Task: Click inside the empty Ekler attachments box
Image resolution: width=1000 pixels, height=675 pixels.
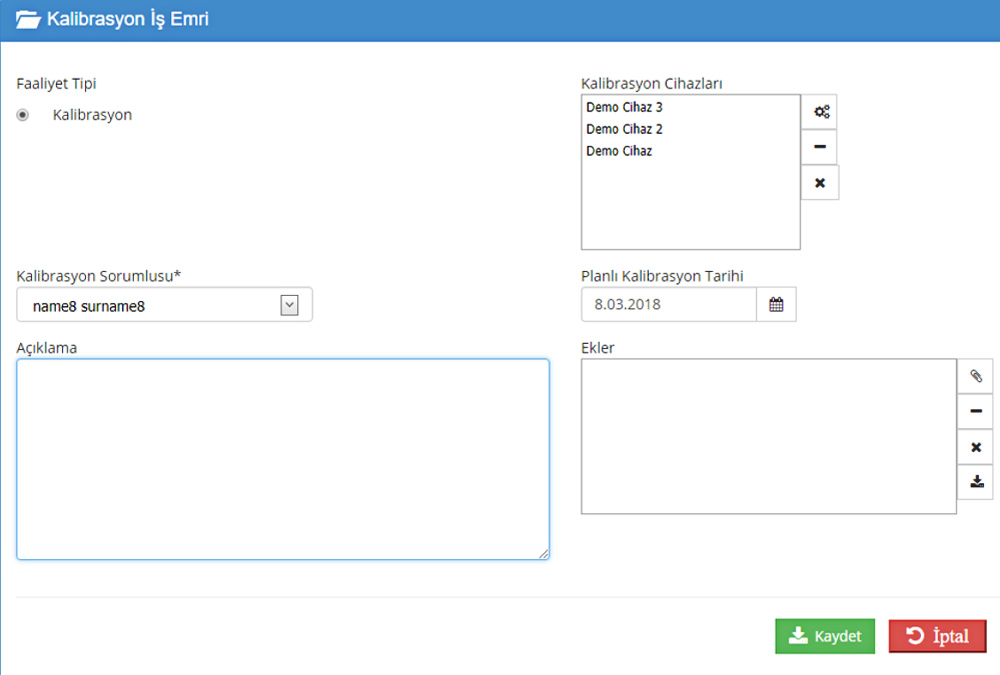Action: point(768,436)
